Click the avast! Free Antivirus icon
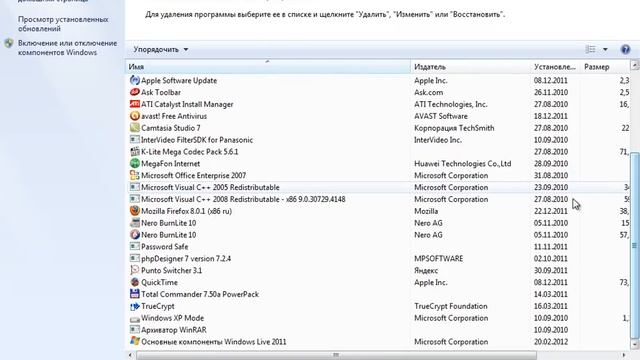Viewport: 640px width, 360px height. point(134,116)
